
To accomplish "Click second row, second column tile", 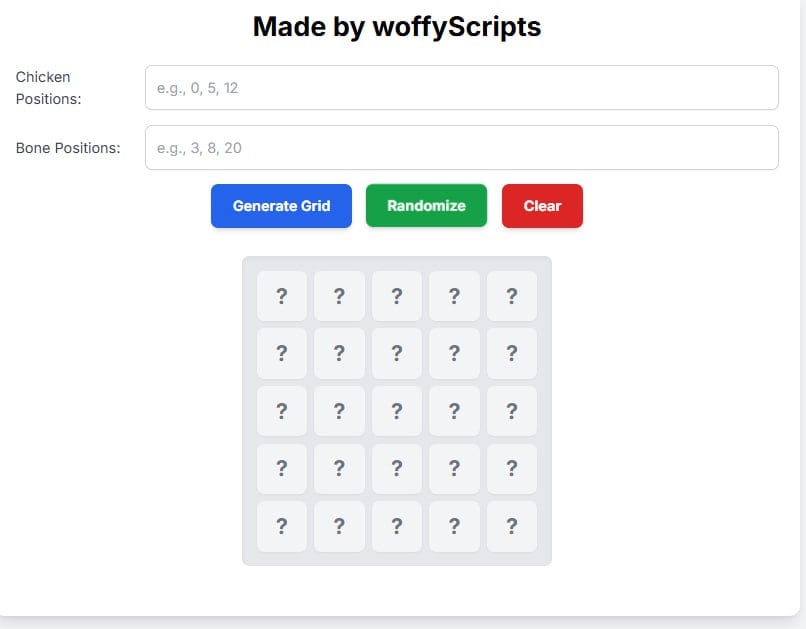I will [339, 353].
